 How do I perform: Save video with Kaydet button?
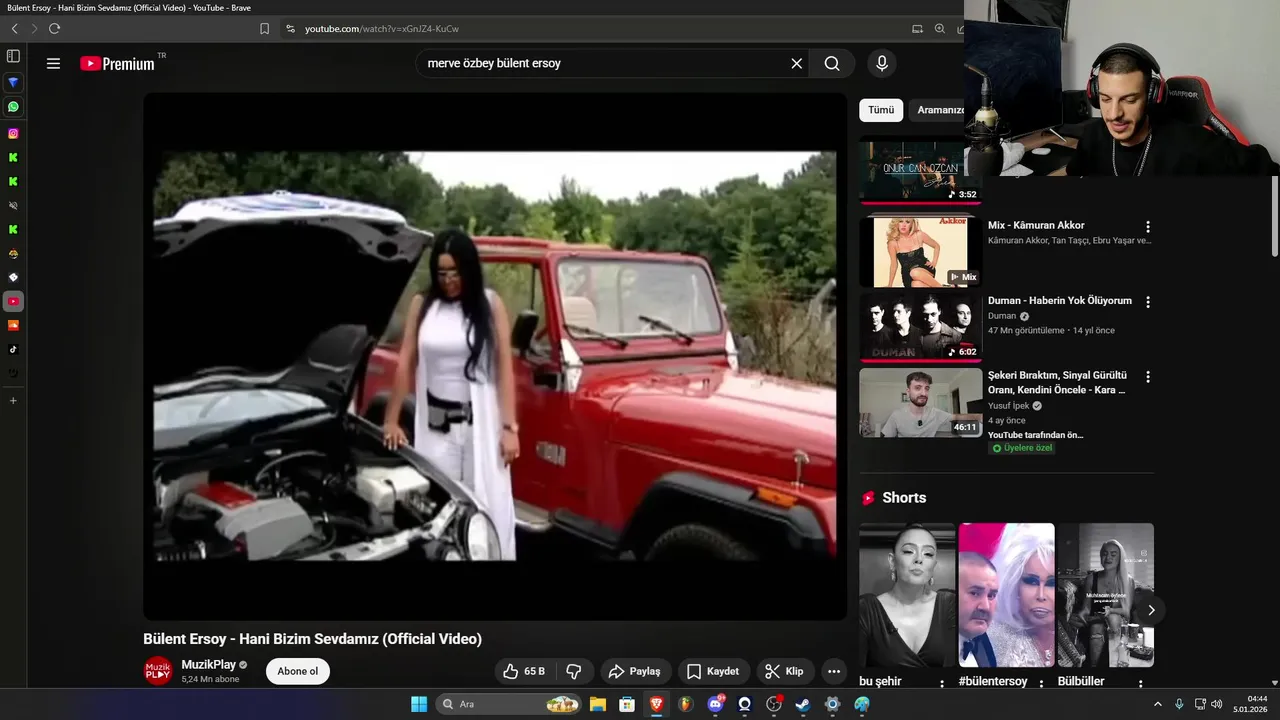[713, 671]
